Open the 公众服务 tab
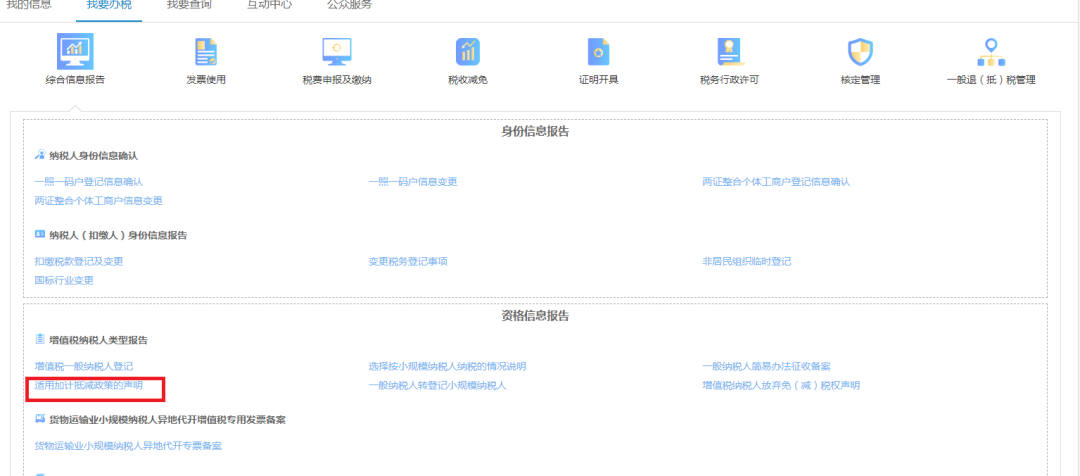This screenshot has width=1080, height=476. click(349, 5)
